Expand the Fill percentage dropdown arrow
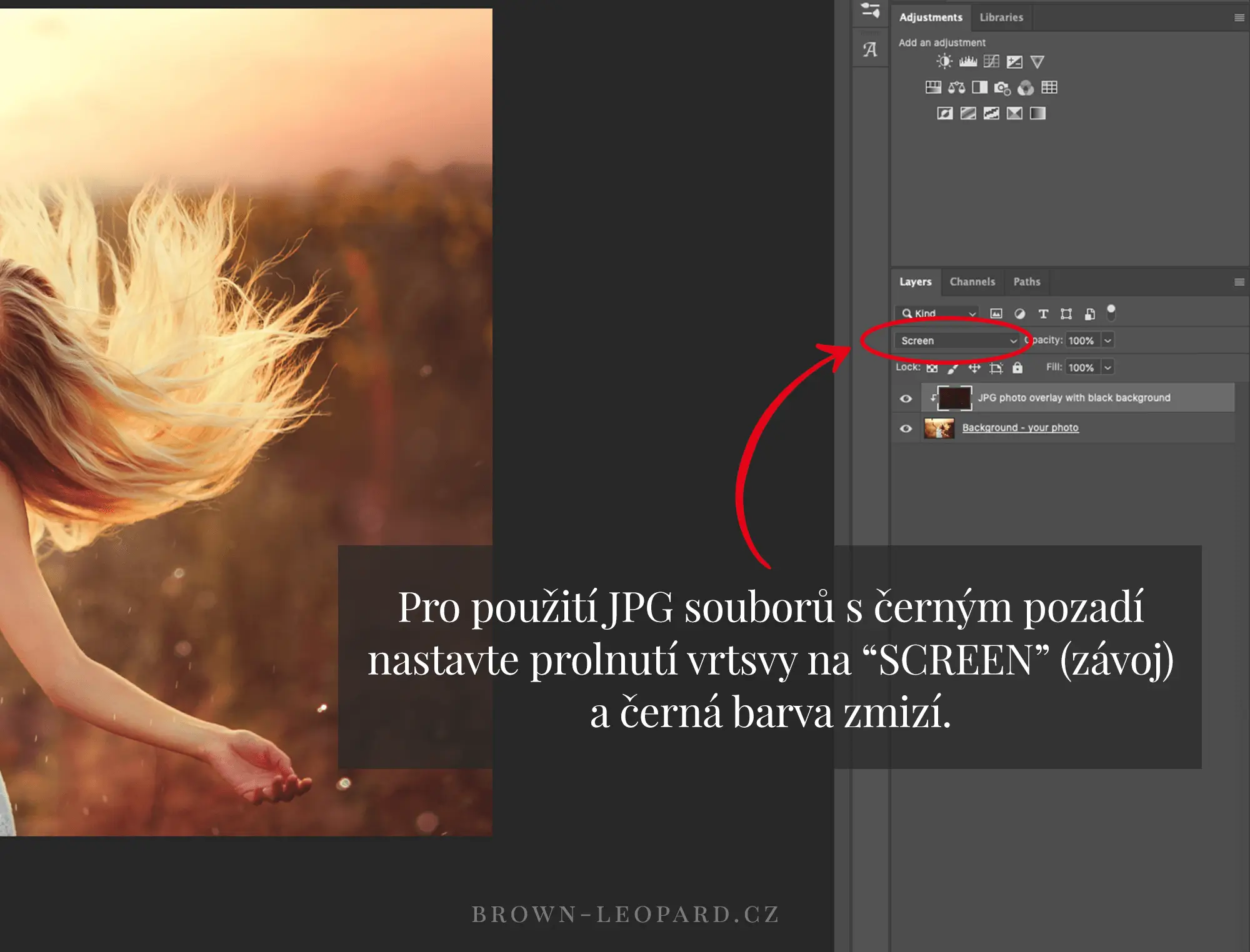 (1107, 368)
